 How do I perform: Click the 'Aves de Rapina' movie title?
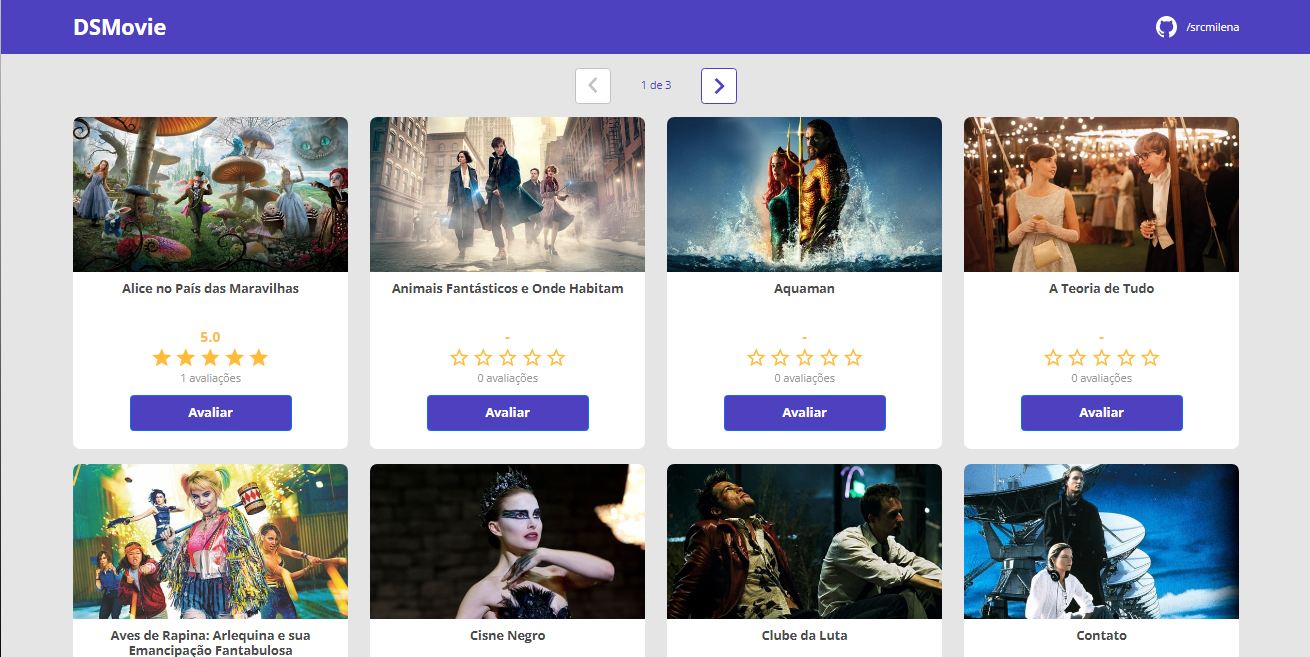click(210, 643)
